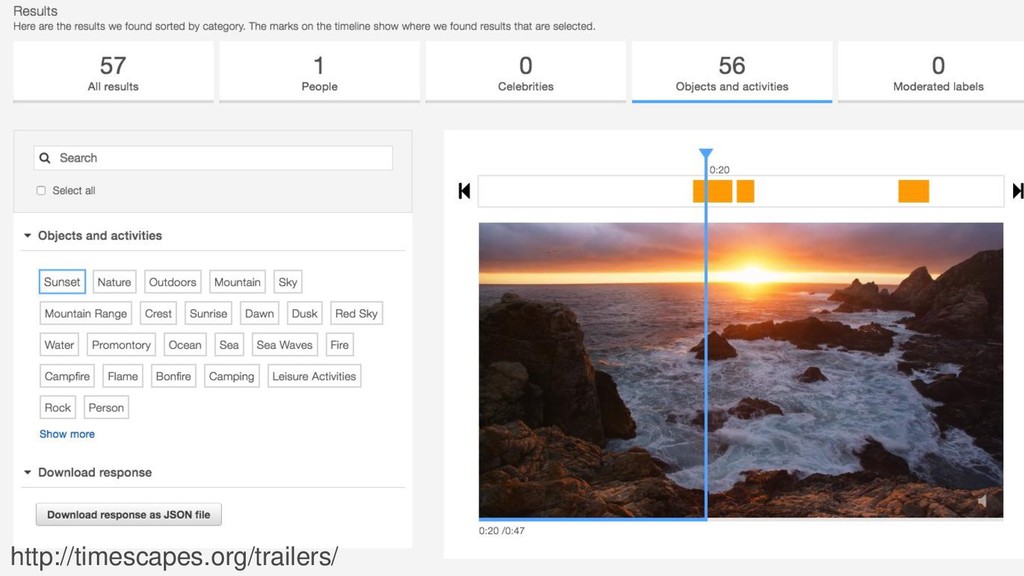Click the magnifier icon in Search
Viewport: 1024px width, 576px height.
(x=44, y=158)
